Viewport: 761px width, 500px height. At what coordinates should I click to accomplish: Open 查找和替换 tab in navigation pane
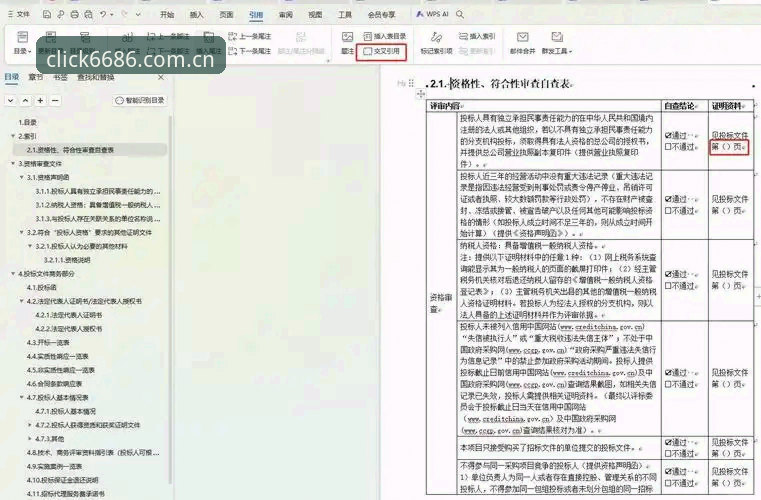point(96,77)
